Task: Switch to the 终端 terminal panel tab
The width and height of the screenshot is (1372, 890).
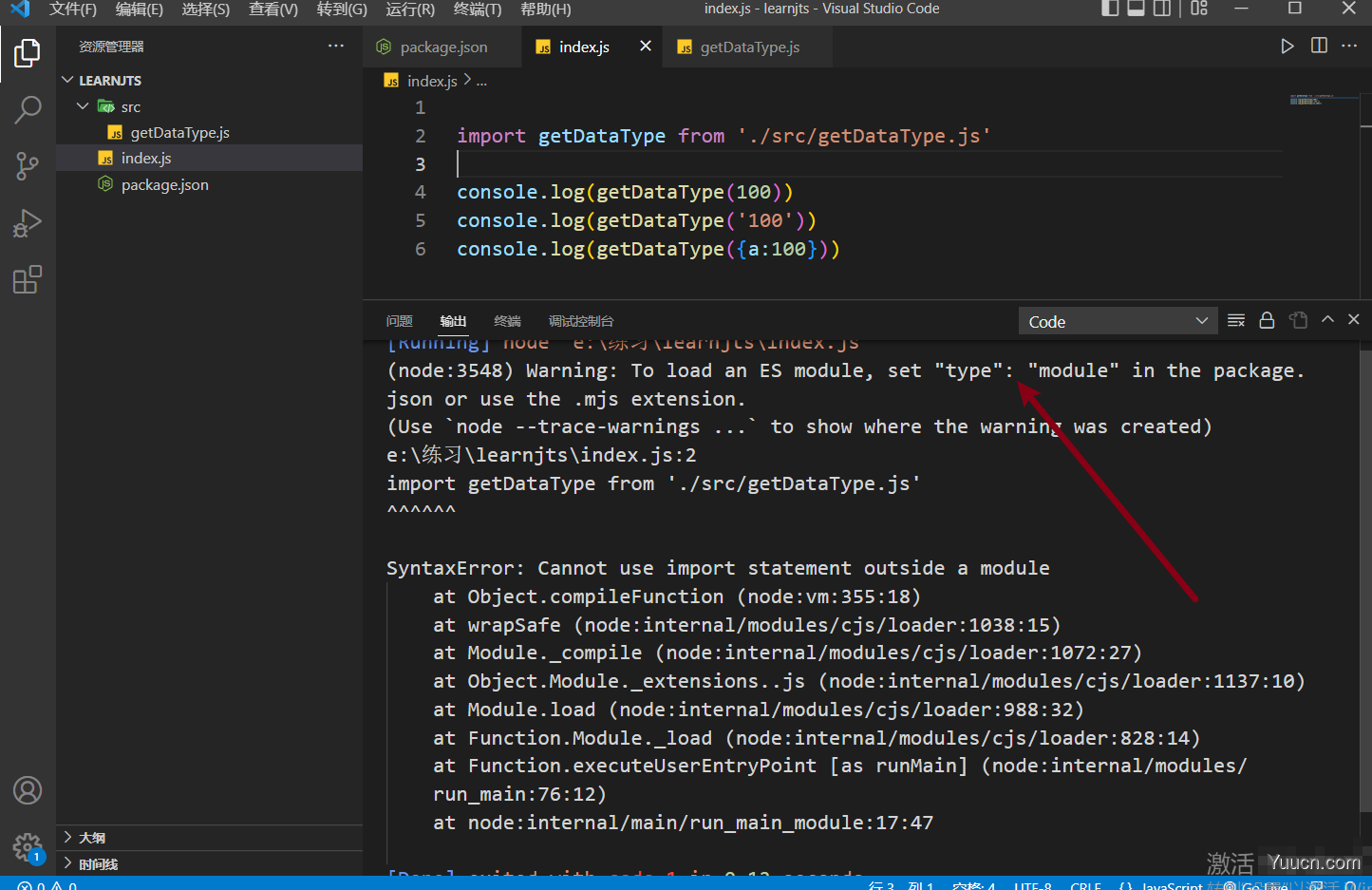Action: [508, 321]
